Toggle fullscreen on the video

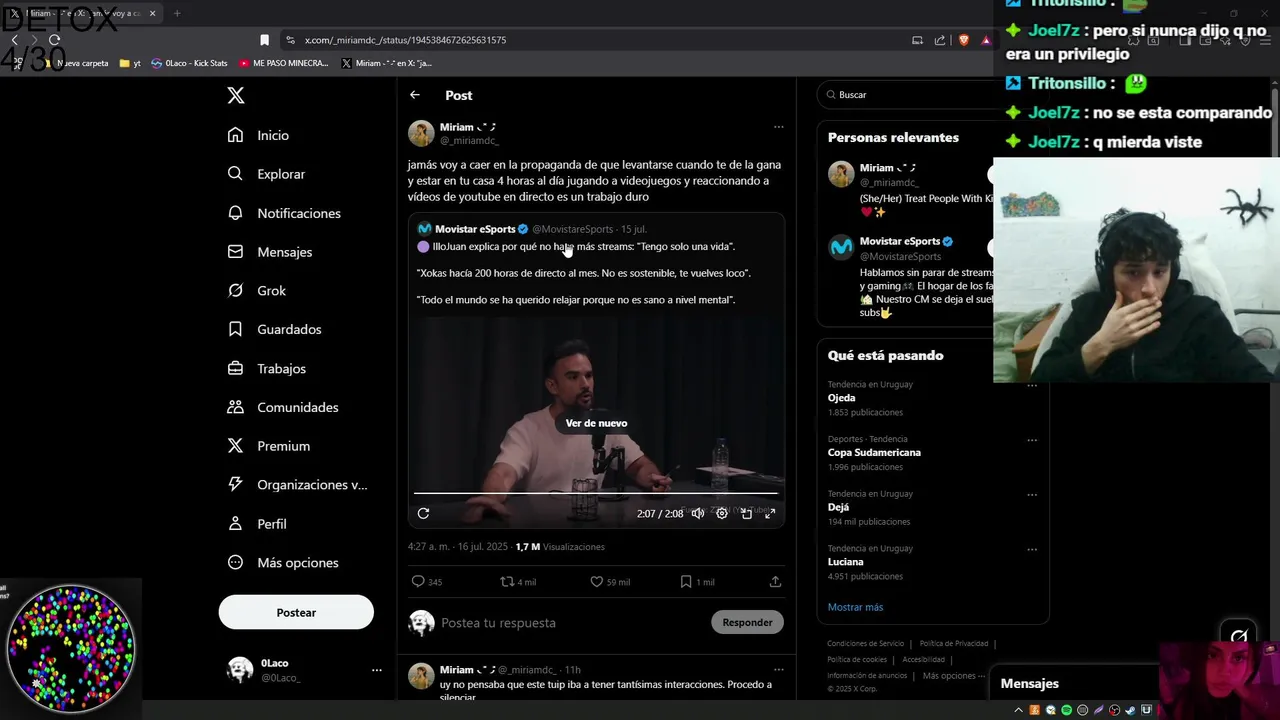(x=770, y=513)
